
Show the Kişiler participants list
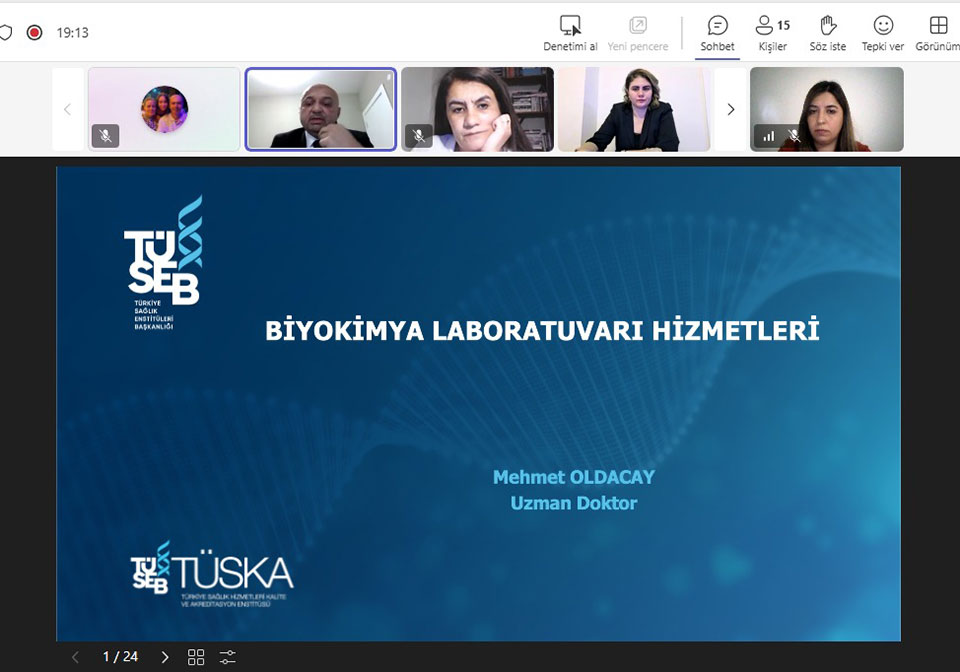click(772, 32)
